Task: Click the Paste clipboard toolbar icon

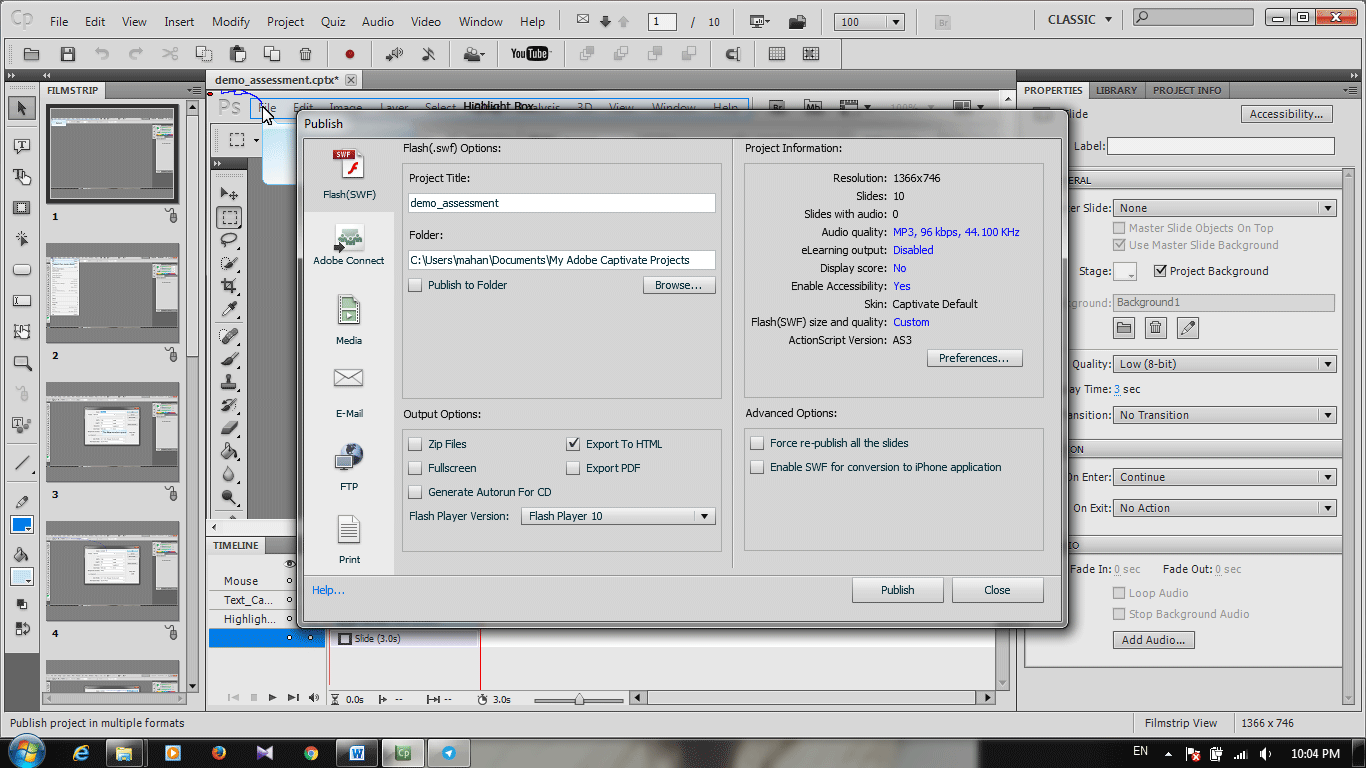Action: 238,54
